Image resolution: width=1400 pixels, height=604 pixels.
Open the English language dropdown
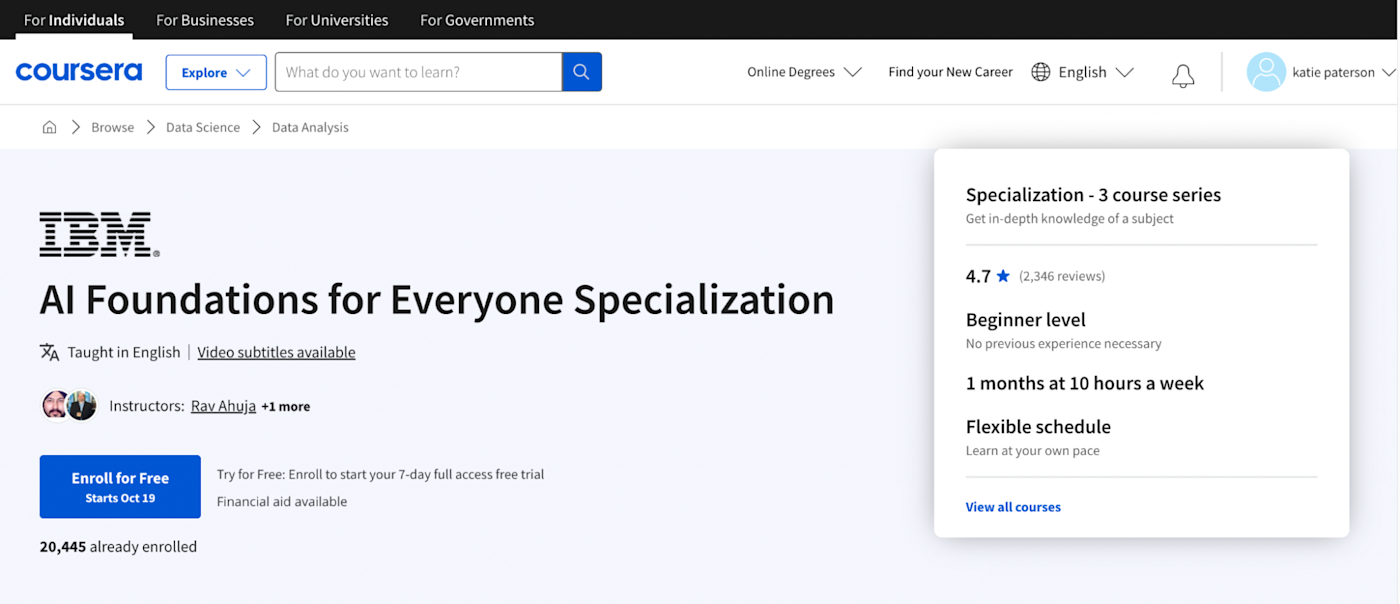tap(1082, 72)
